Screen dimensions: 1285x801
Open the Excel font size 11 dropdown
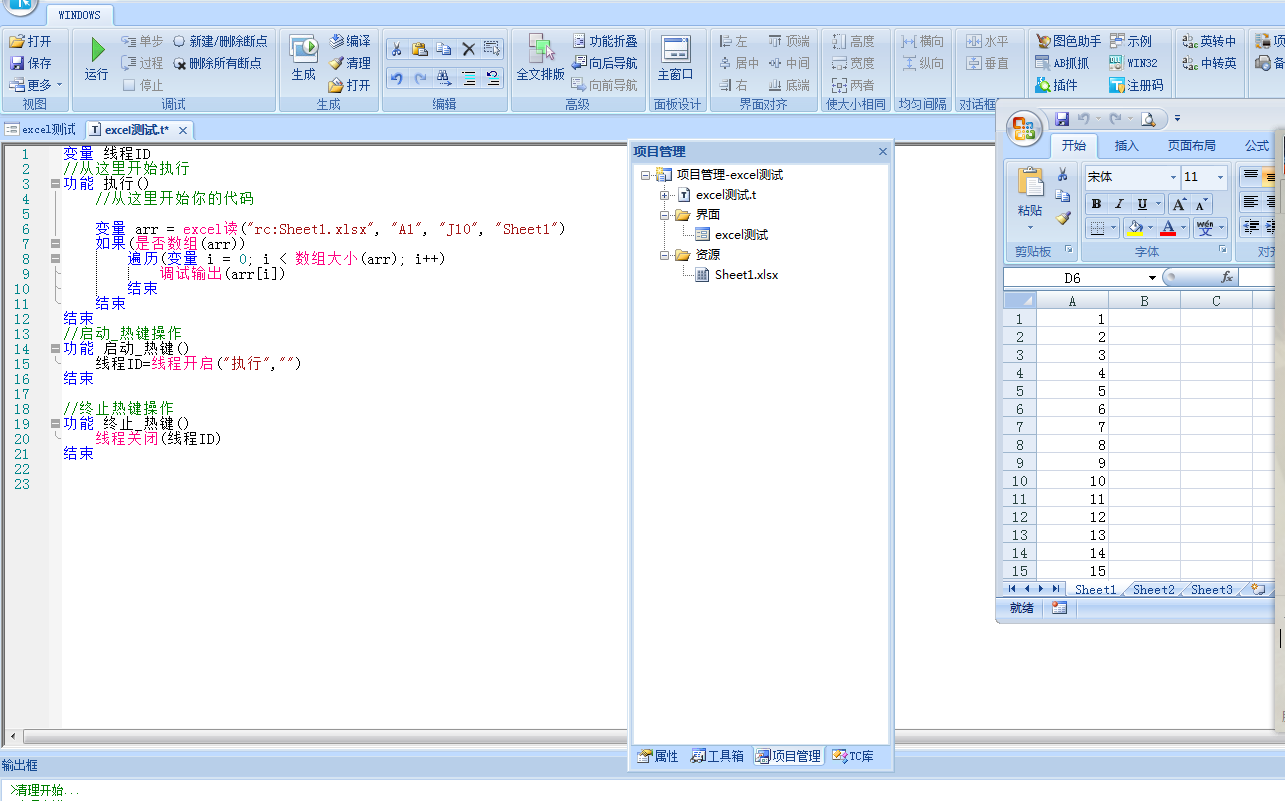click(1220, 177)
